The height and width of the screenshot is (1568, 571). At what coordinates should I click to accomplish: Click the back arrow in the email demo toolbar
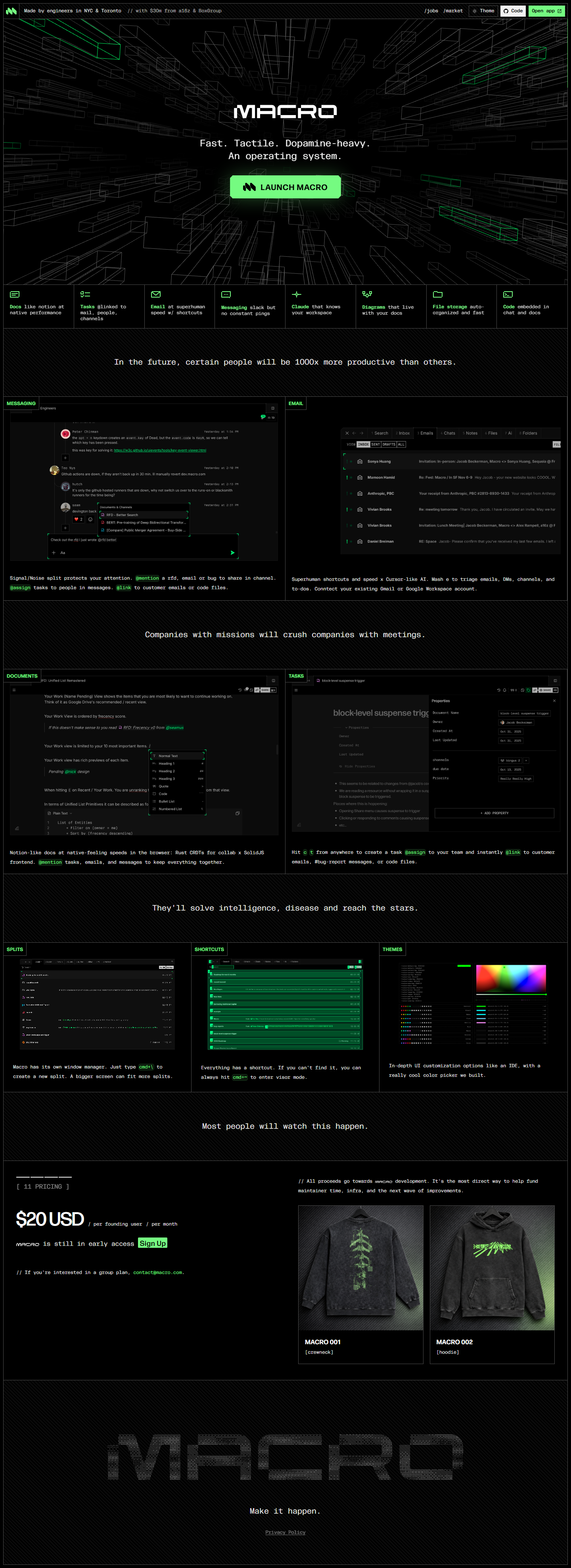[354, 433]
